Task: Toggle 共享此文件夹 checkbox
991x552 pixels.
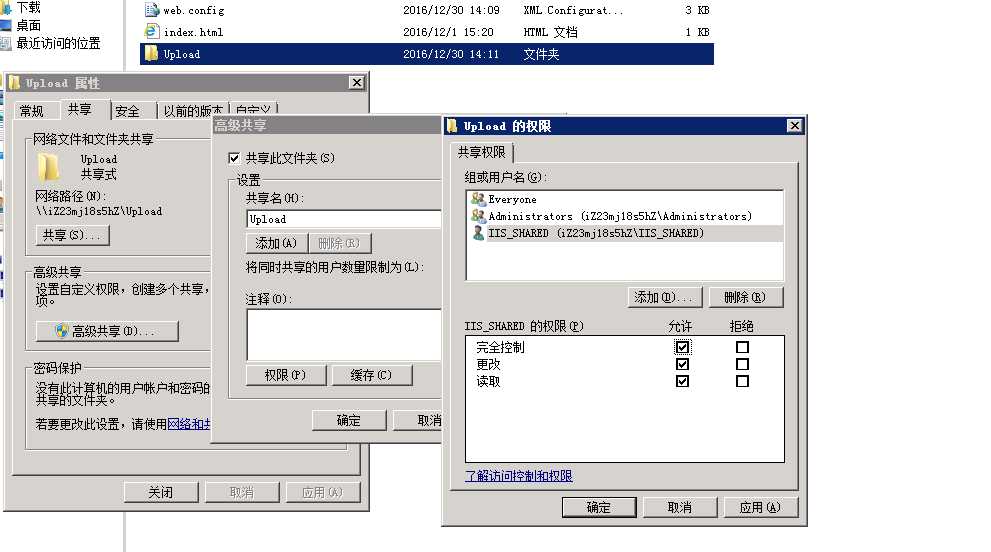Action: (234, 158)
